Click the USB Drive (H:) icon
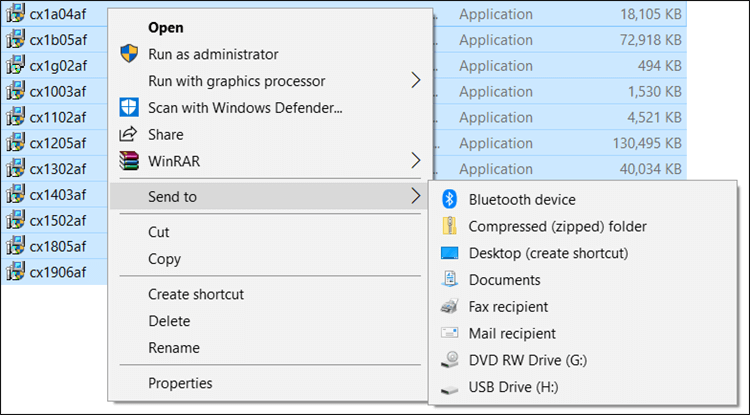This screenshot has width=750, height=415. pyautogui.click(x=449, y=387)
